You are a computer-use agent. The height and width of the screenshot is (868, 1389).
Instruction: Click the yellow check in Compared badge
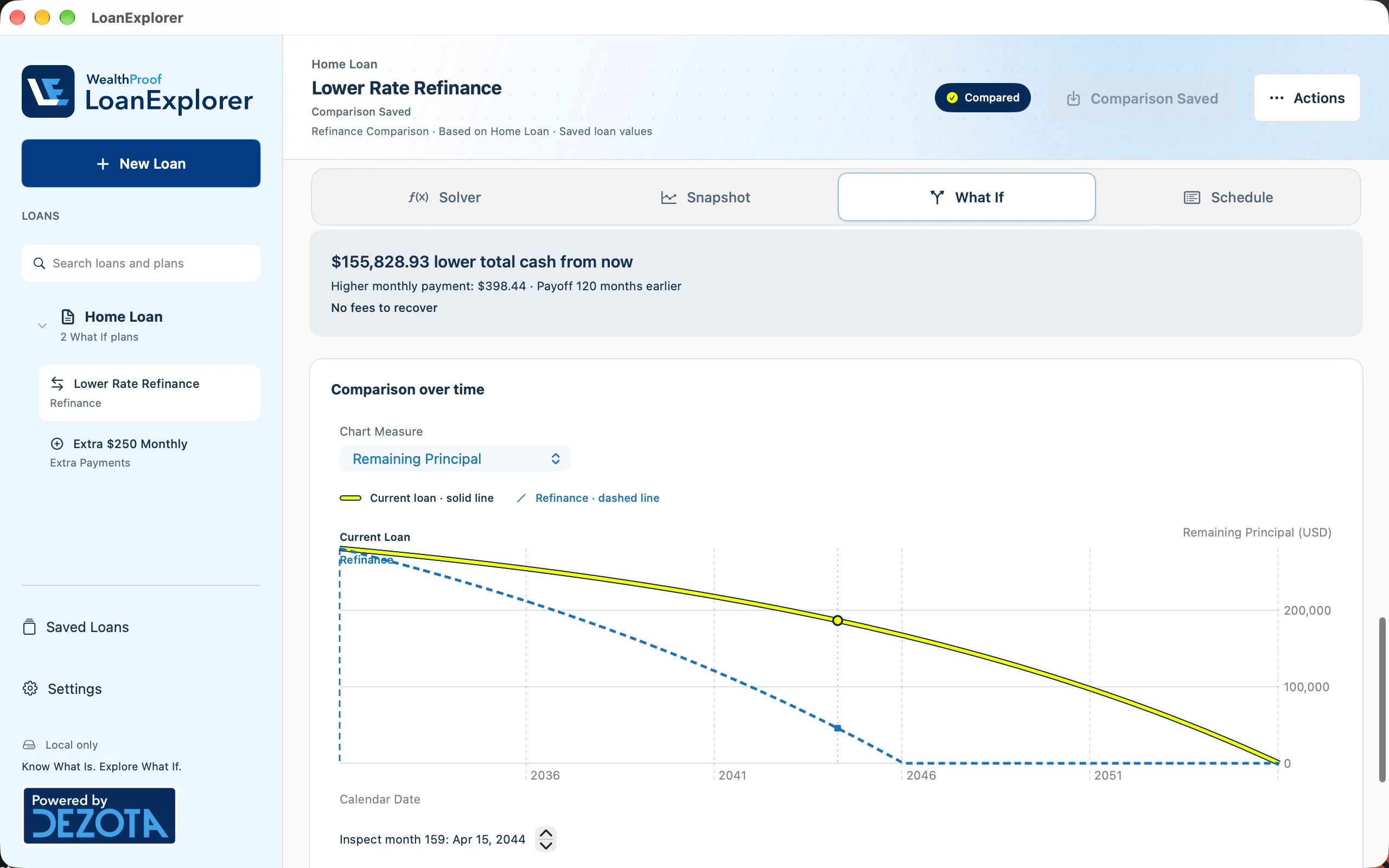coord(952,98)
